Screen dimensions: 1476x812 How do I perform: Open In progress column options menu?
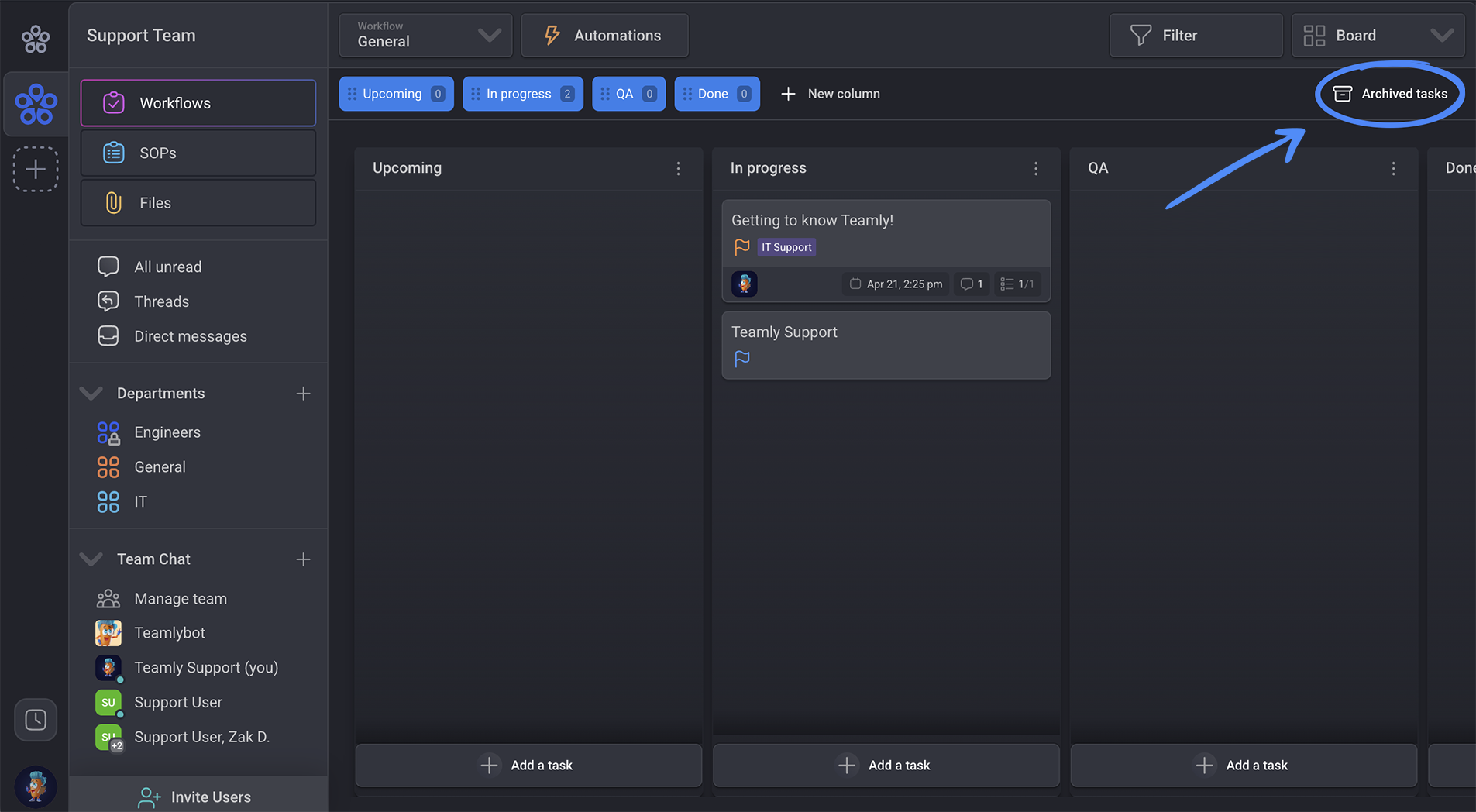point(1036,168)
